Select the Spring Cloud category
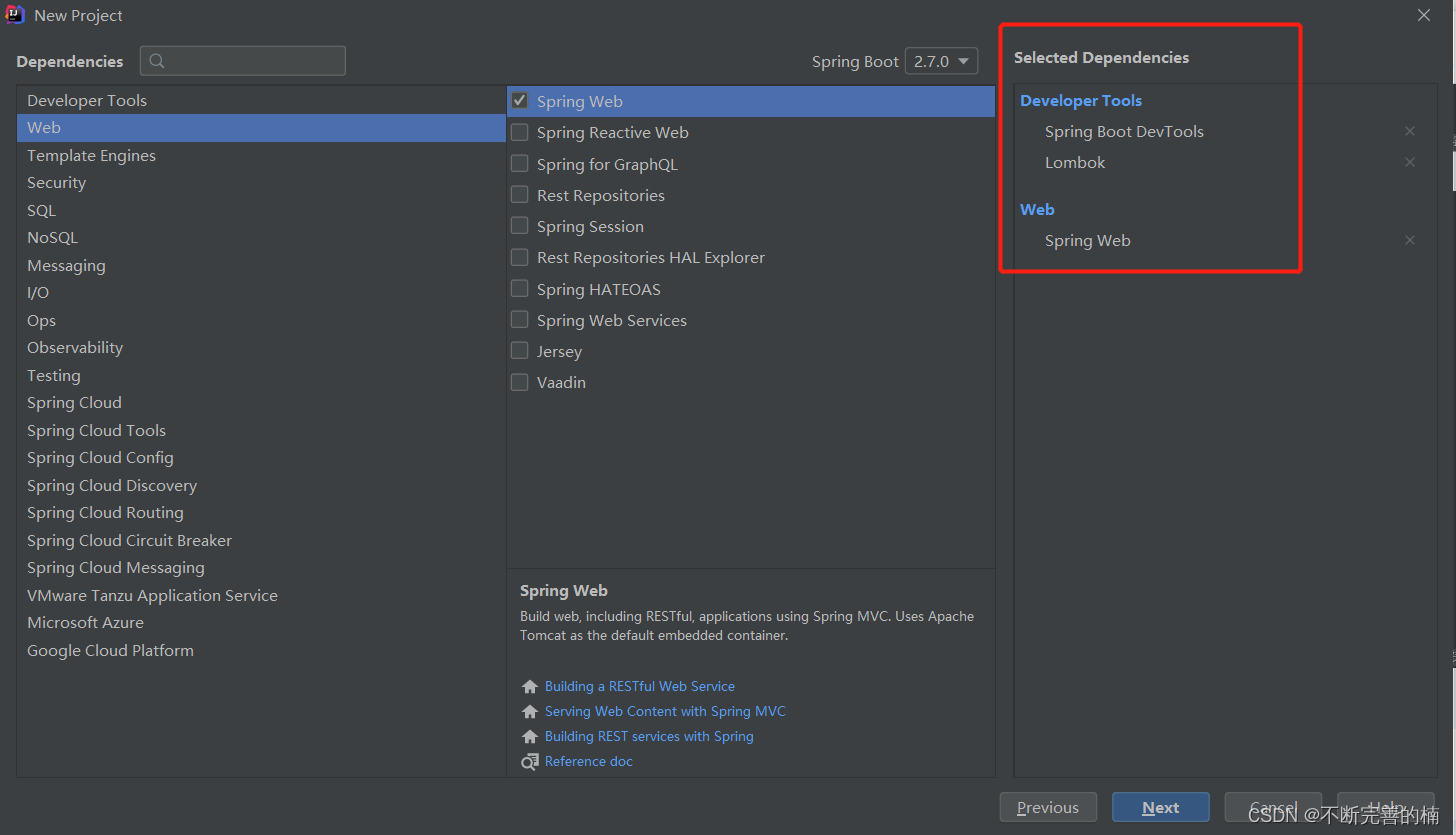 (x=261, y=403)
